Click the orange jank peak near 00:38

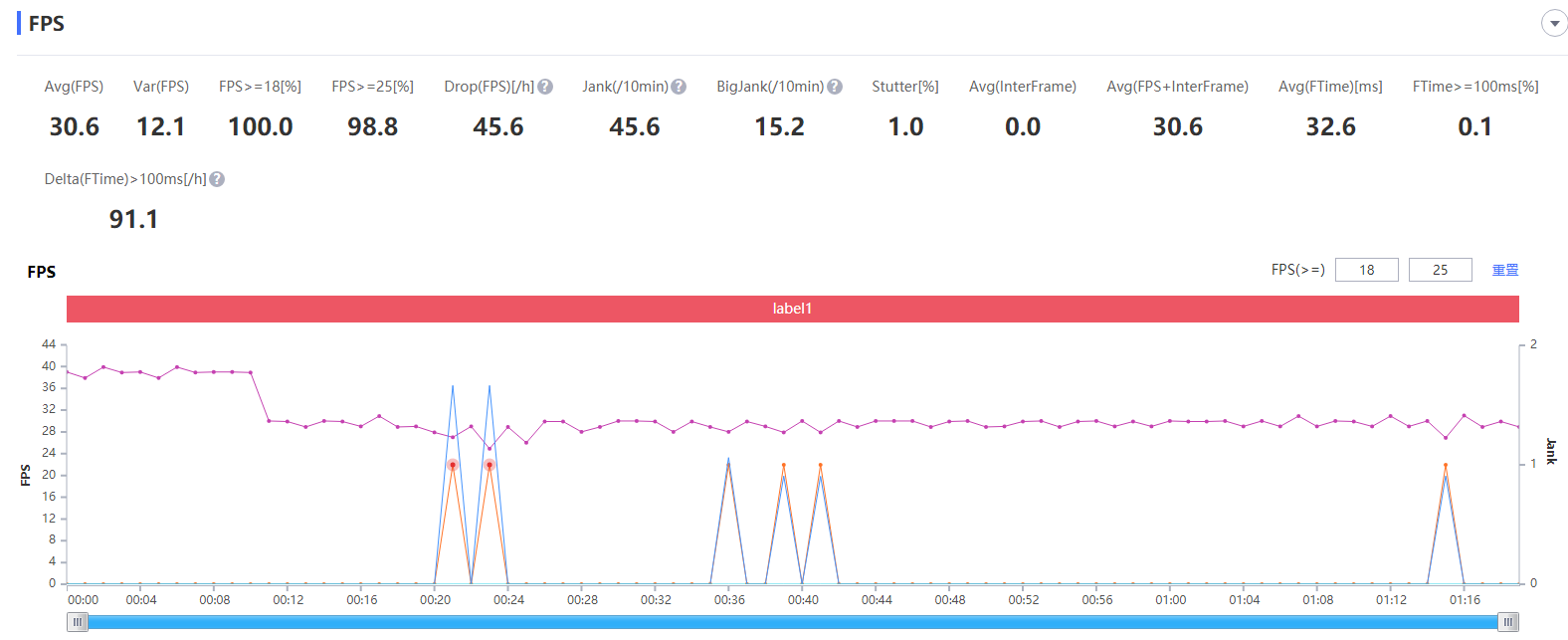pyautogui.click(x=784, y=465)
